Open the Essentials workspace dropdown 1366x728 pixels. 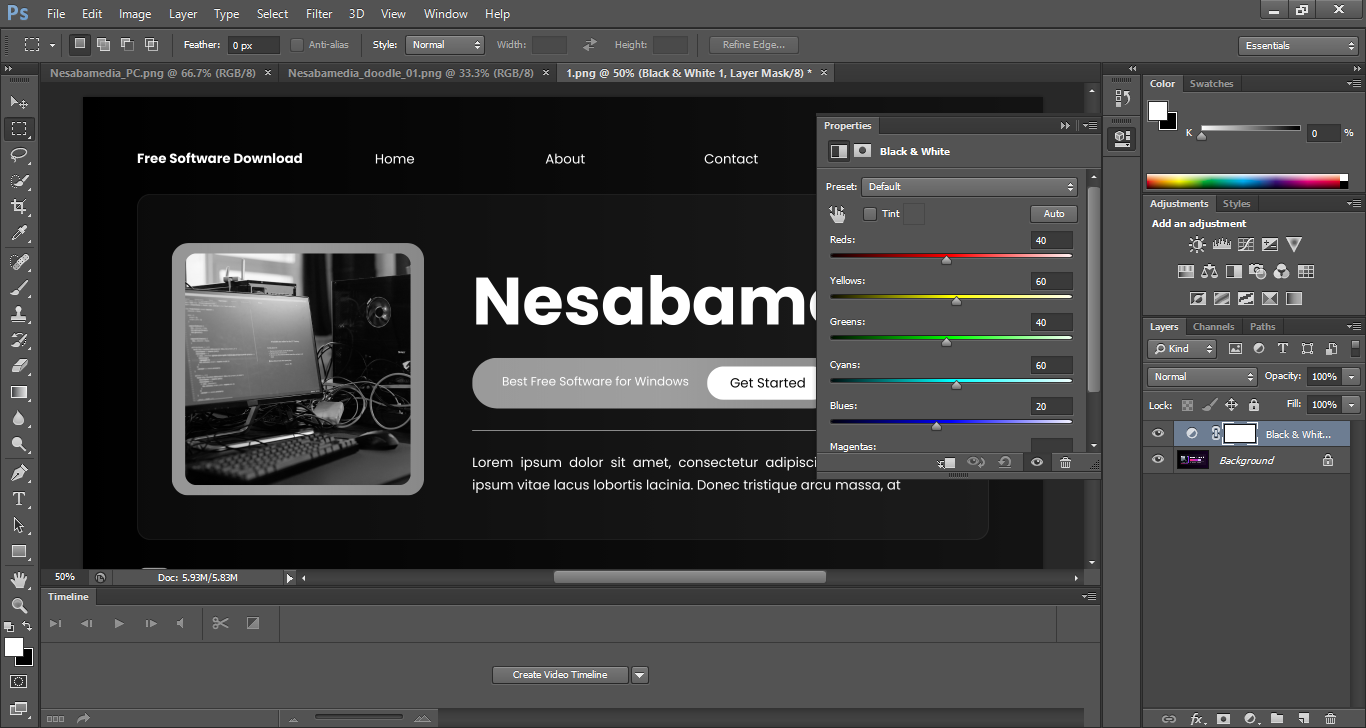tap(1298, 46)
